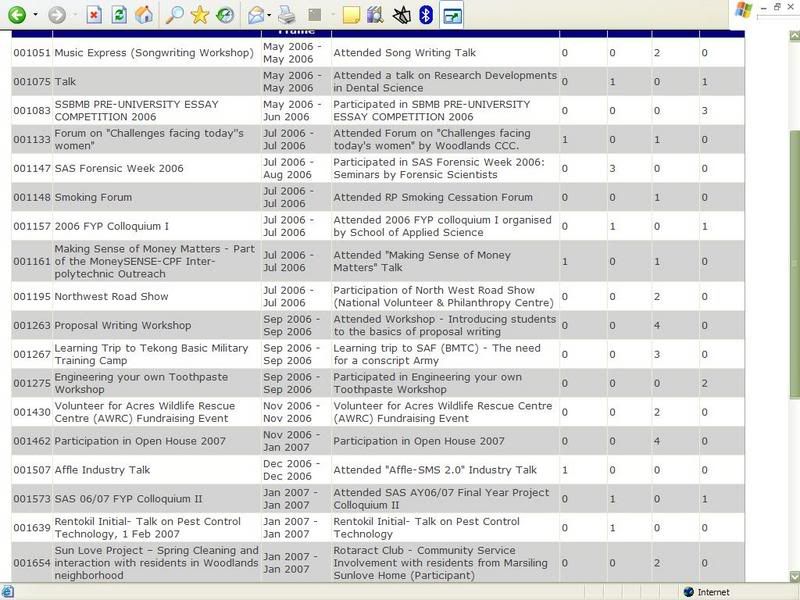Image resolution: width=800 pixels, height=600 pixels.
Task: Go to the Home page icon
Action: coord(144,15)
